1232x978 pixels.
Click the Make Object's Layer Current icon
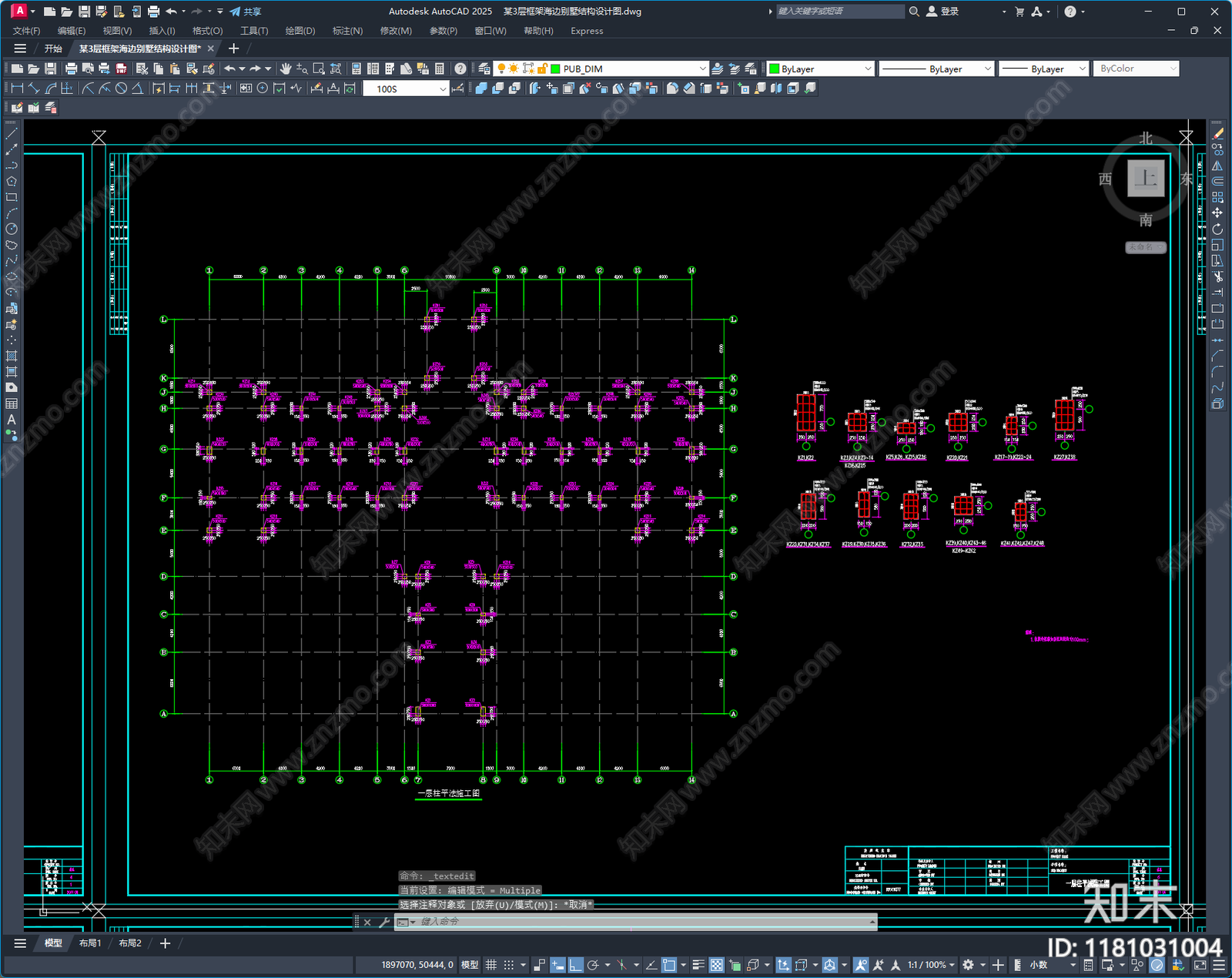coord(717,69)
